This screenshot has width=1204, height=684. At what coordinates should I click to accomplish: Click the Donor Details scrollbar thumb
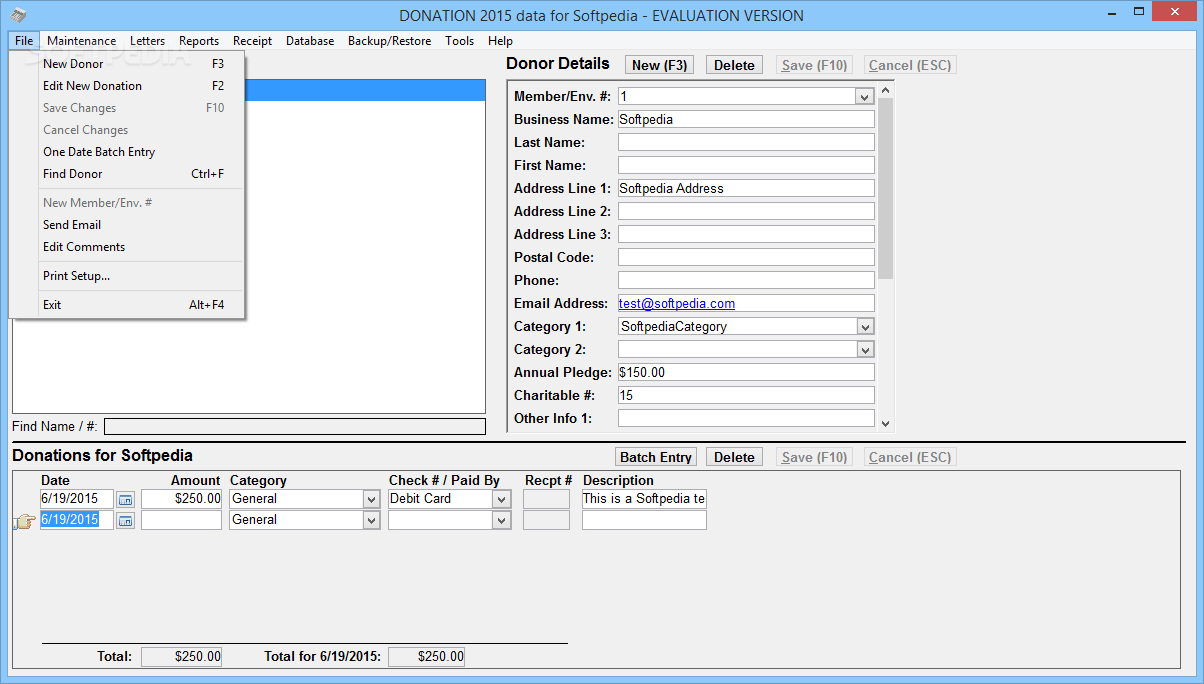point(886,188)
